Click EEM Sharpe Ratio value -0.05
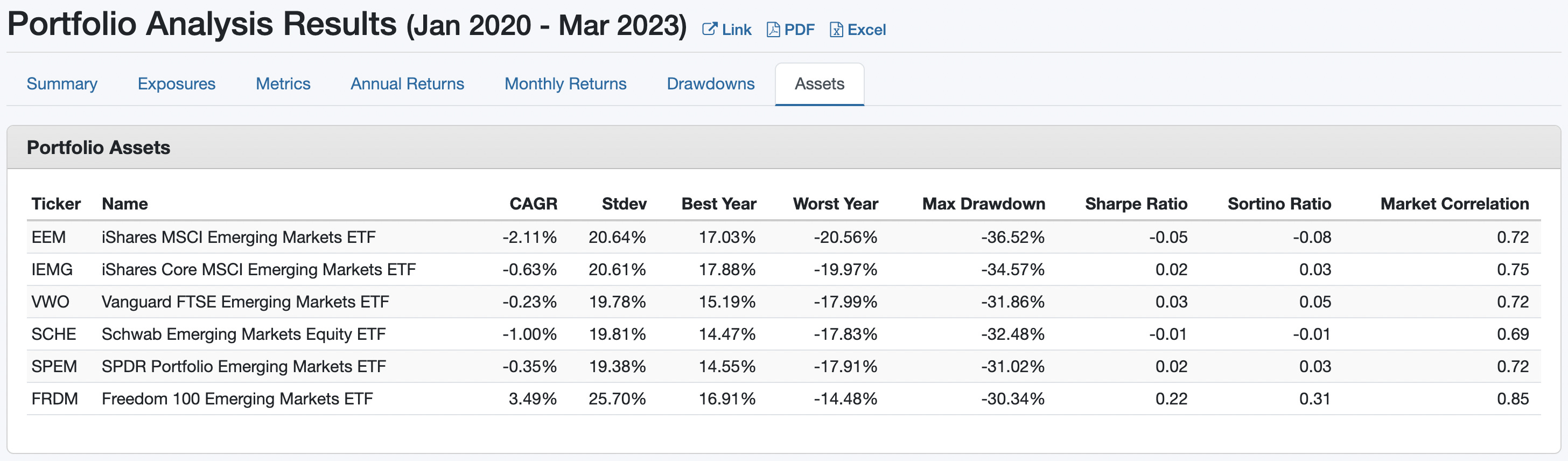 (x=1168, y=237)
